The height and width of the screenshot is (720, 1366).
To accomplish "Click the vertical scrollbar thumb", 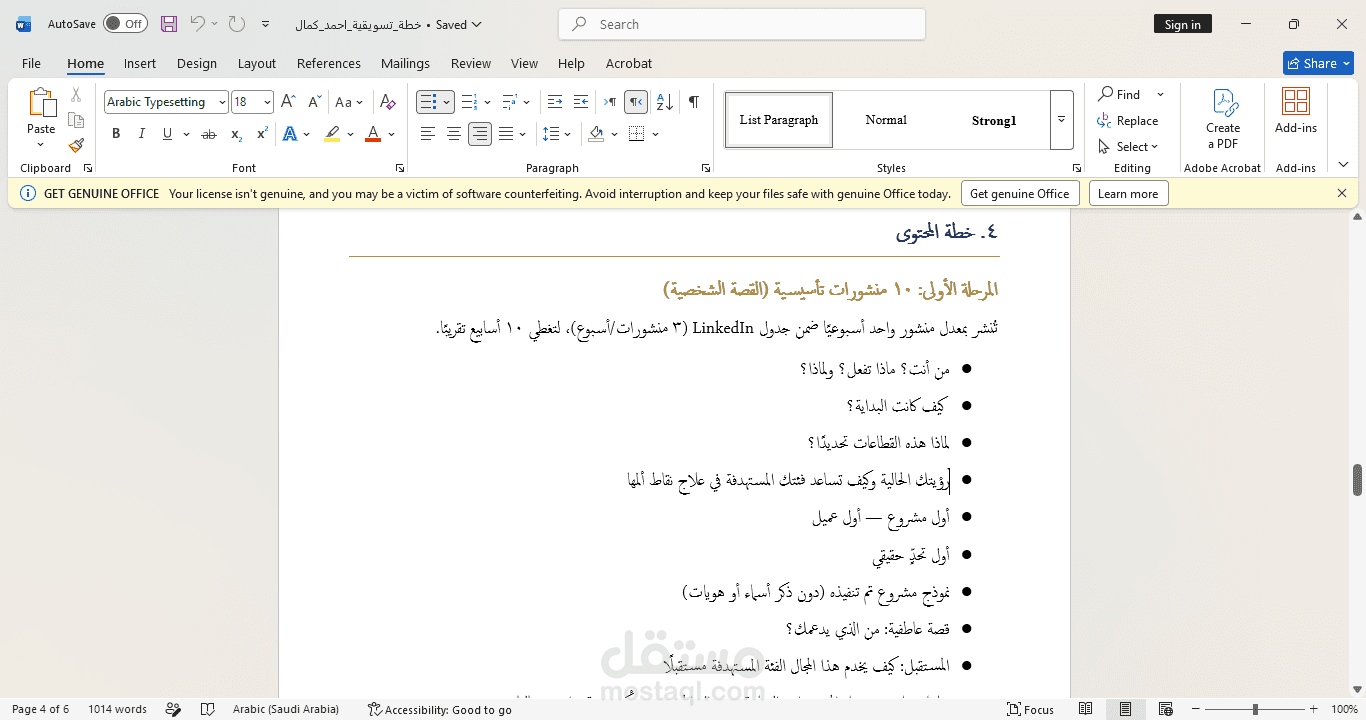I will pos(1358,480).
